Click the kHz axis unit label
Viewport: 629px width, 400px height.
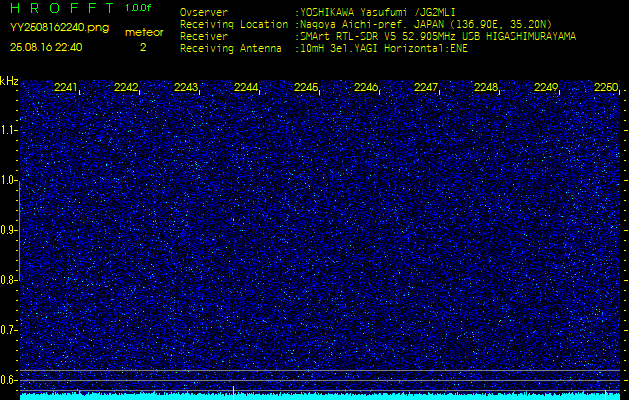tap(9, 81)
